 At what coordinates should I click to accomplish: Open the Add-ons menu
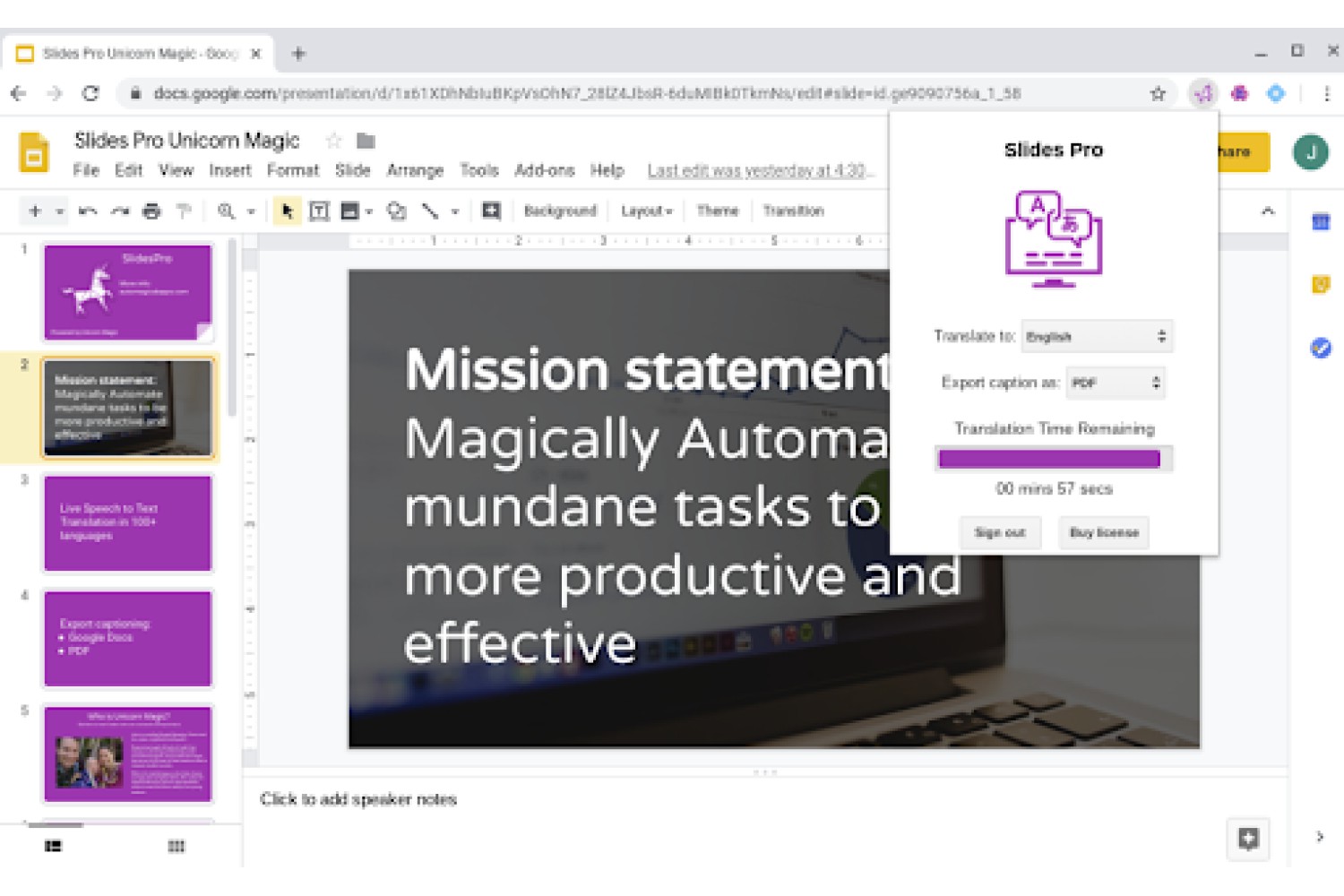(x=545, y=170)
